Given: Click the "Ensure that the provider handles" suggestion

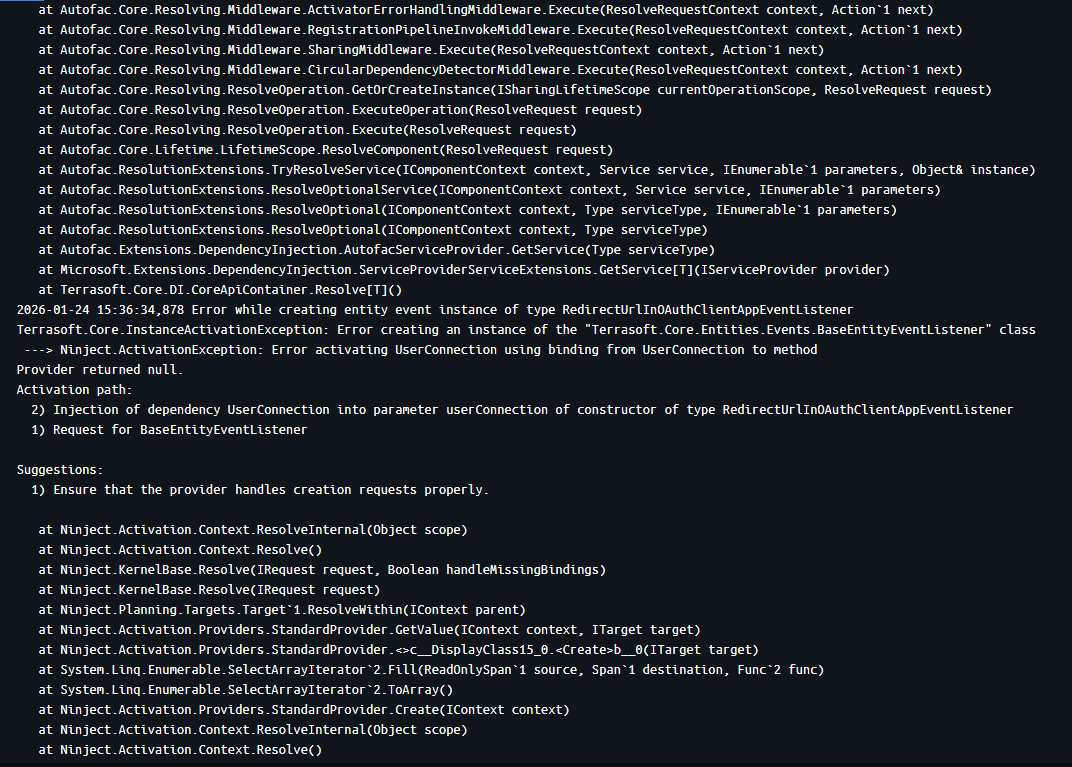Looking at the screenshot, I should (270, 490).
